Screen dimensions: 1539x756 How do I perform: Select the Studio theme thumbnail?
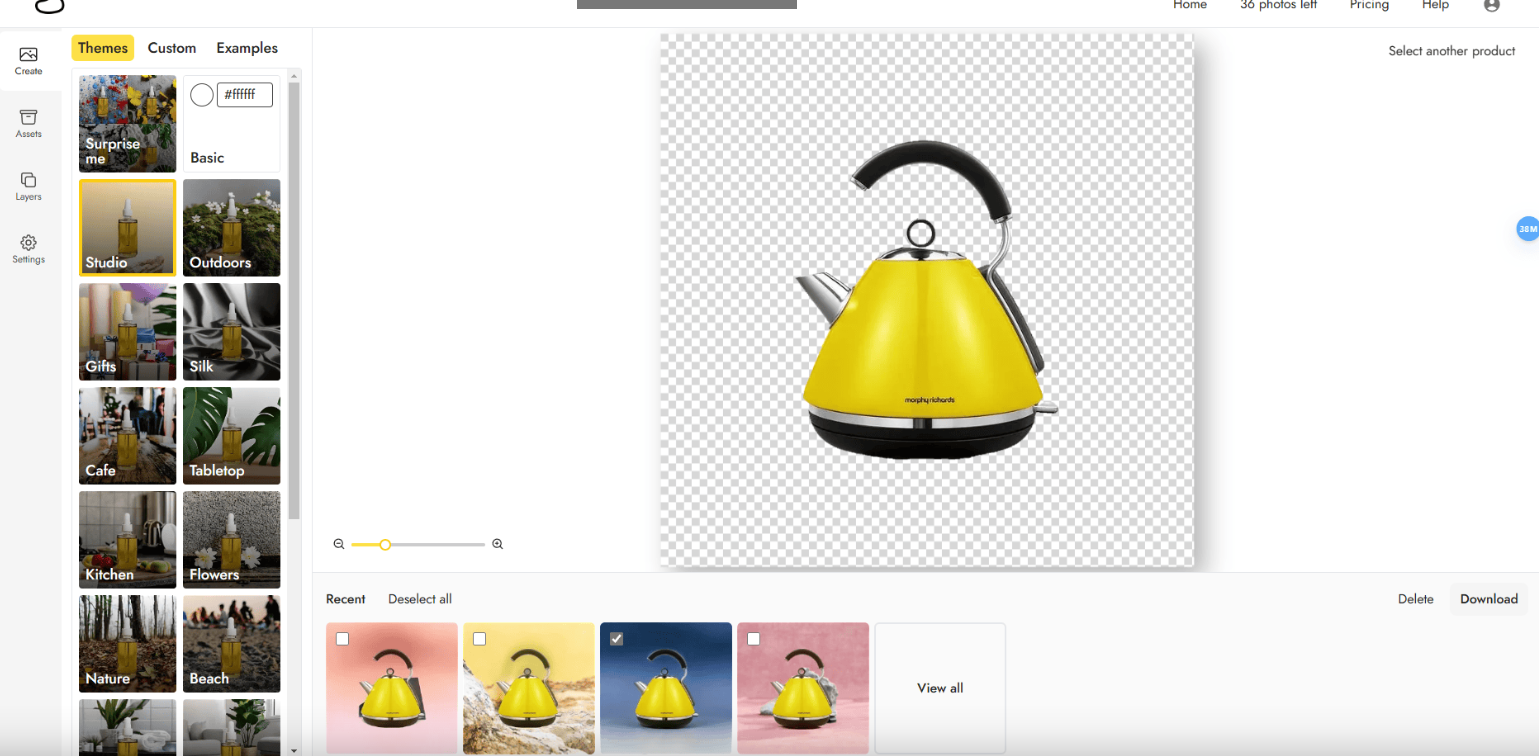[127, 227]
